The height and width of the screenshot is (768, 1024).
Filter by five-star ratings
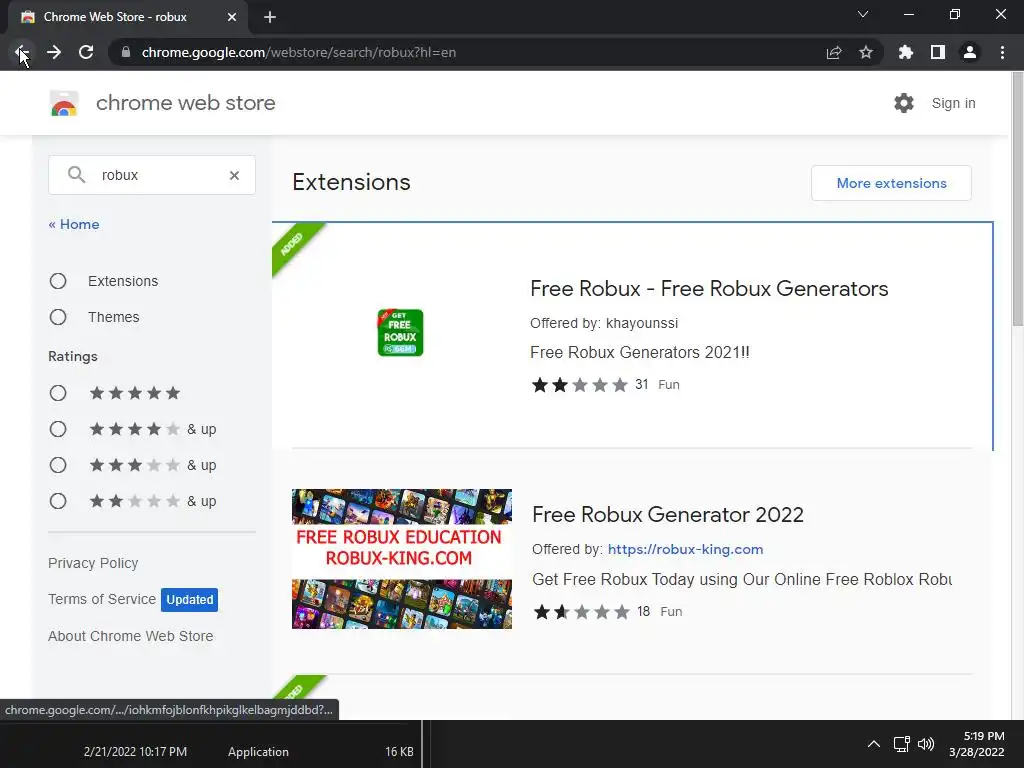point(58,393)
